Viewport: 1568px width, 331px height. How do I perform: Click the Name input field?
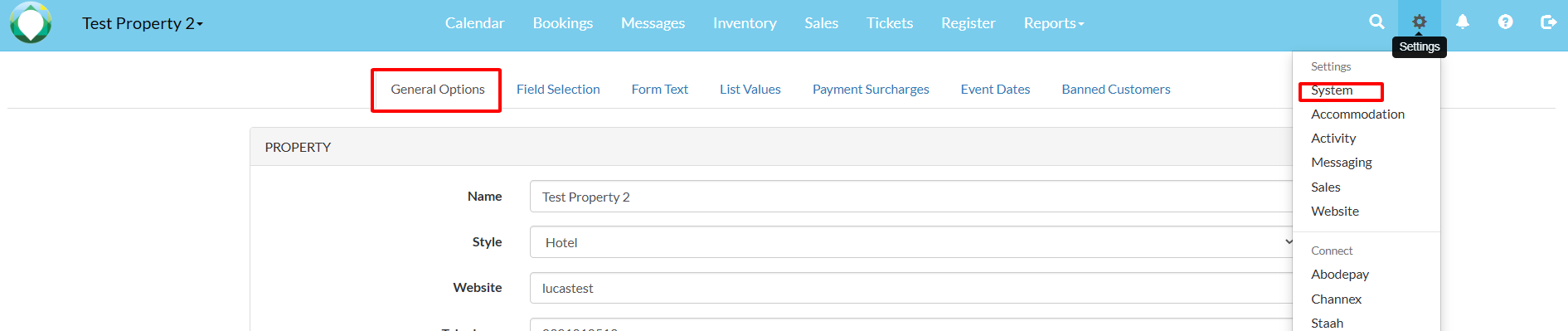(912, 197)
